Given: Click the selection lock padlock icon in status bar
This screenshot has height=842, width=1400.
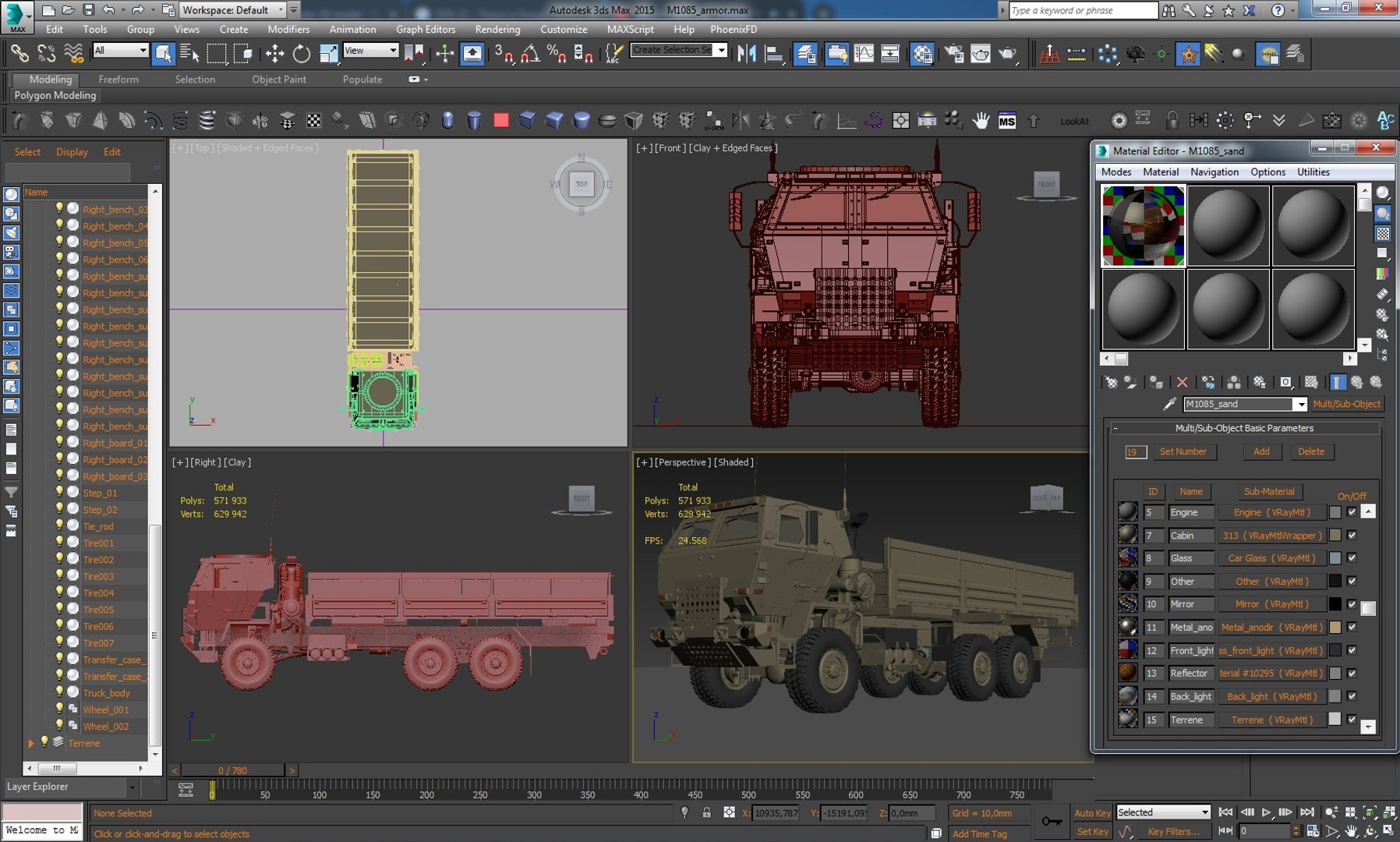Looking at the screenshot, I should click(x=706, y=812).
